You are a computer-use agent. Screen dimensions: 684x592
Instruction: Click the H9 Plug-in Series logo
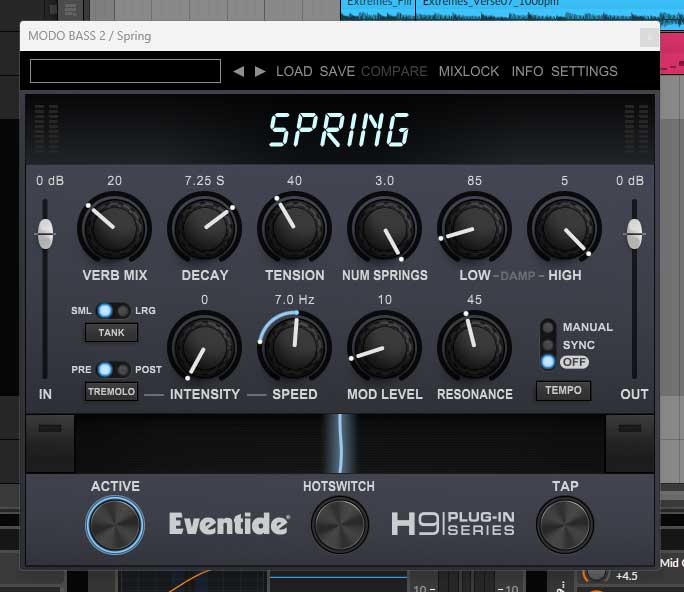click(453, 524)
